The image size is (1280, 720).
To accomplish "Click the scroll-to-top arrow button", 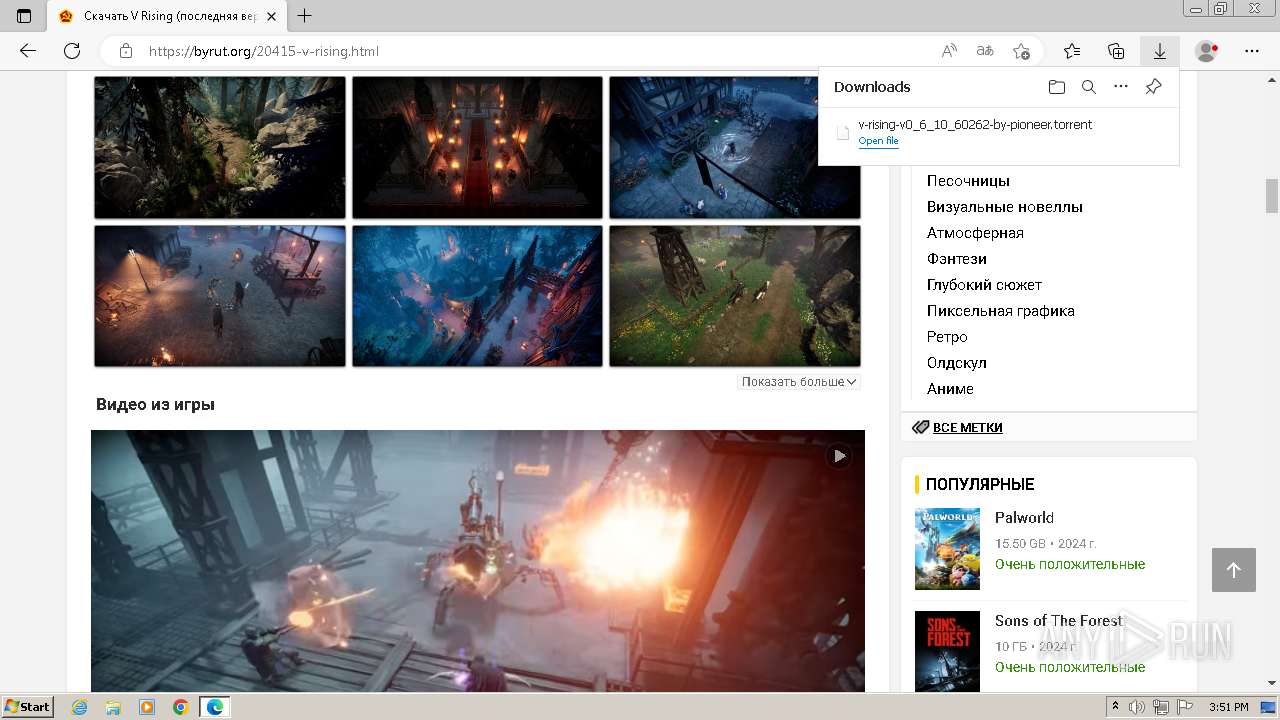I will click(x=1234, y=570).
